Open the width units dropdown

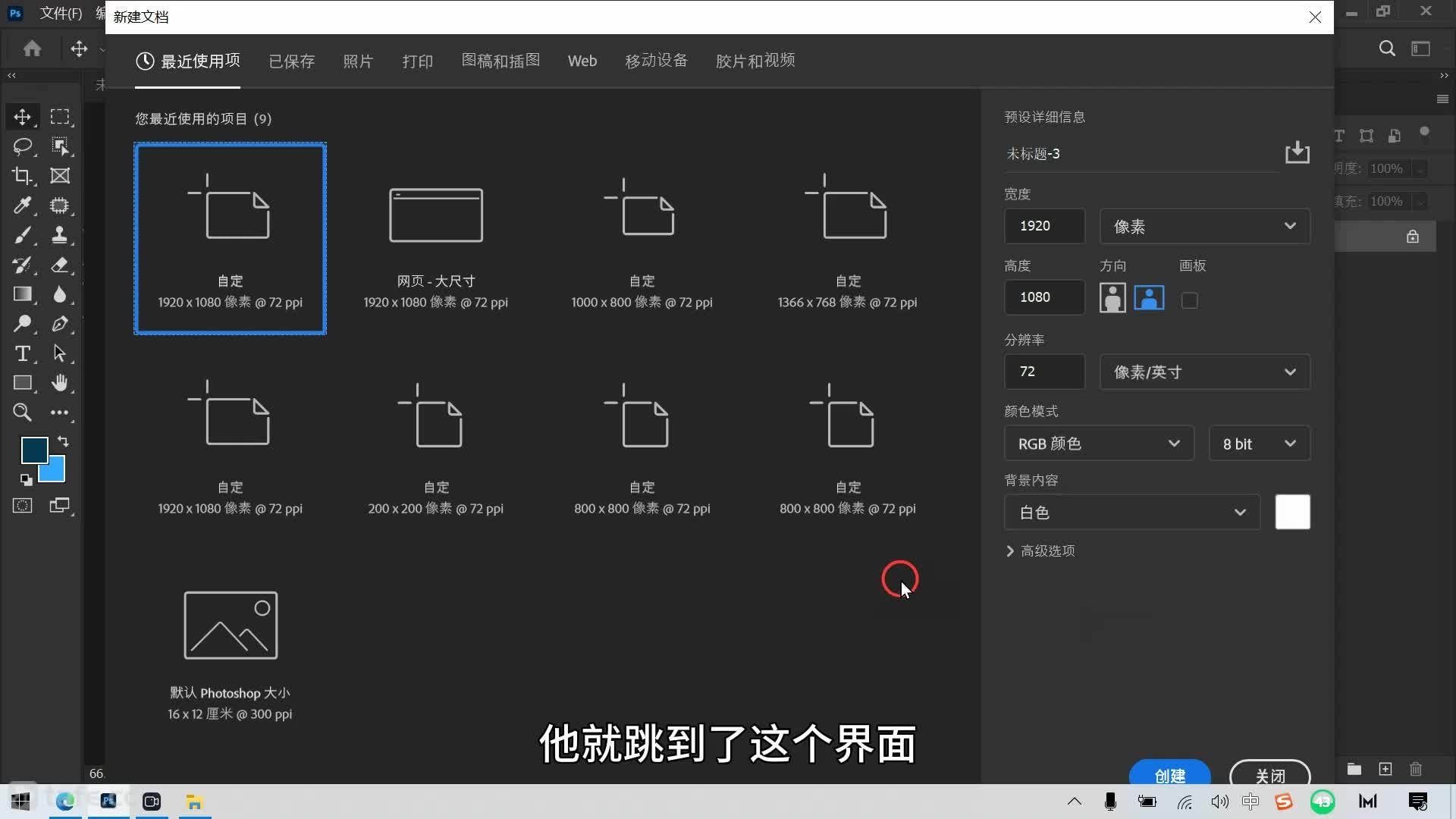1205,226
